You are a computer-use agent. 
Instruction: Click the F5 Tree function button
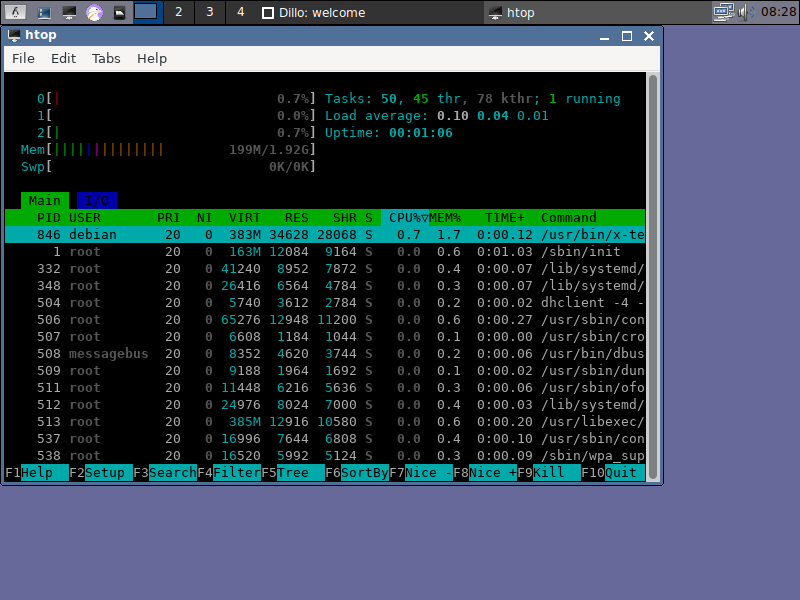(x=293, y=473)
